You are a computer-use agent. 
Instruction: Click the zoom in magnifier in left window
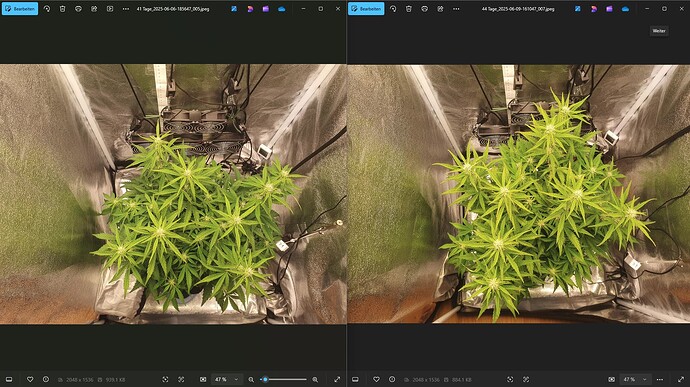[x=315, y=379]
